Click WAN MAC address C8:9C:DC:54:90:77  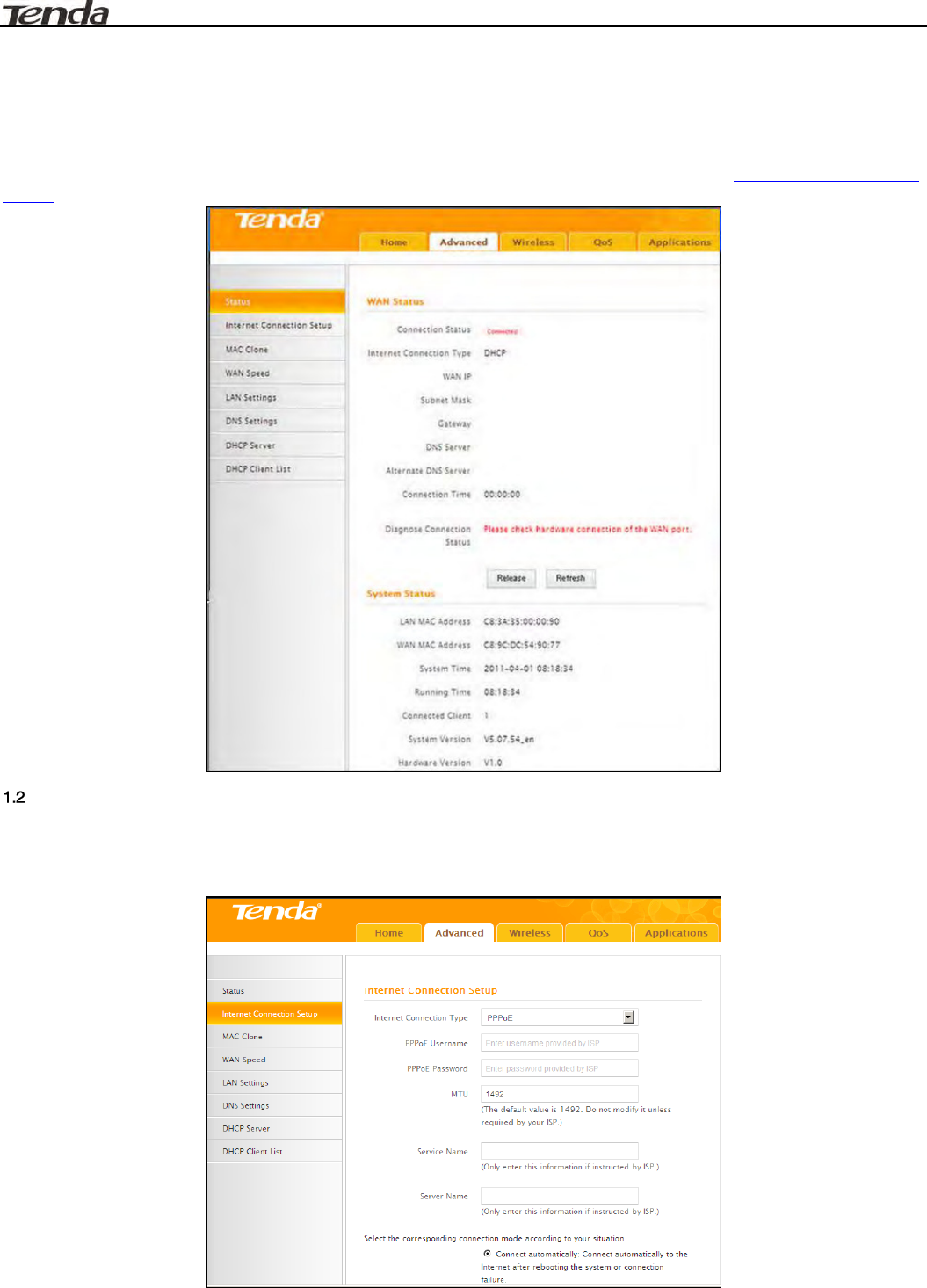pos(521,646)
